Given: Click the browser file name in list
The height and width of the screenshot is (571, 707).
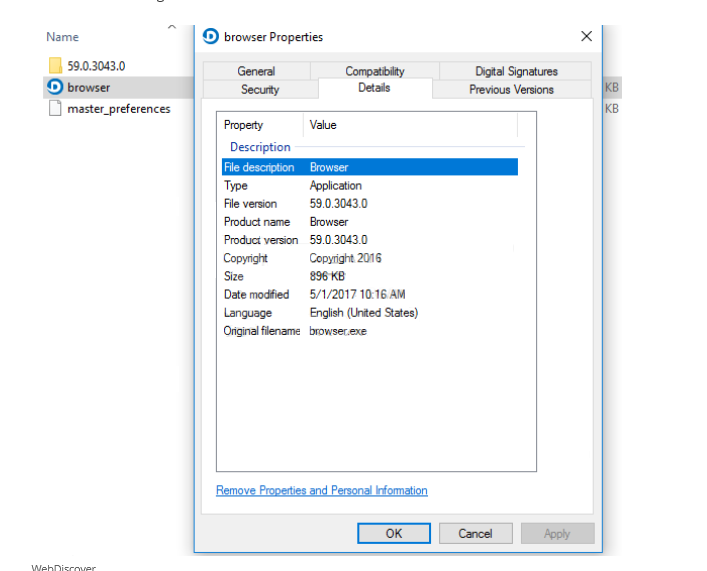Looking at the screenshot, I should coord(89,87).
